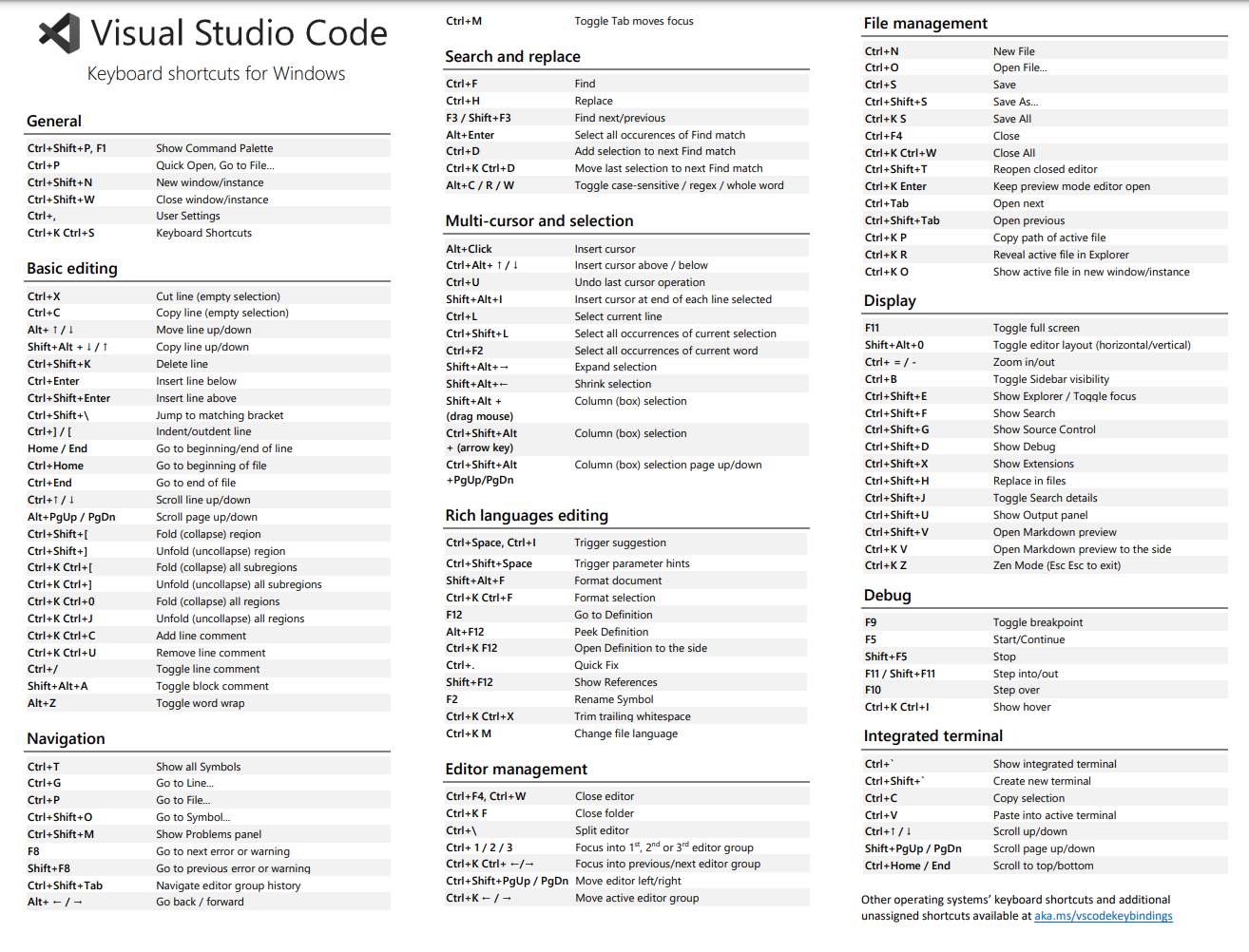The height and width of the screenshot is (952, 1249).
Task: Select "Toggle Sidebar visibility" text
Action: click(1051, 379)
